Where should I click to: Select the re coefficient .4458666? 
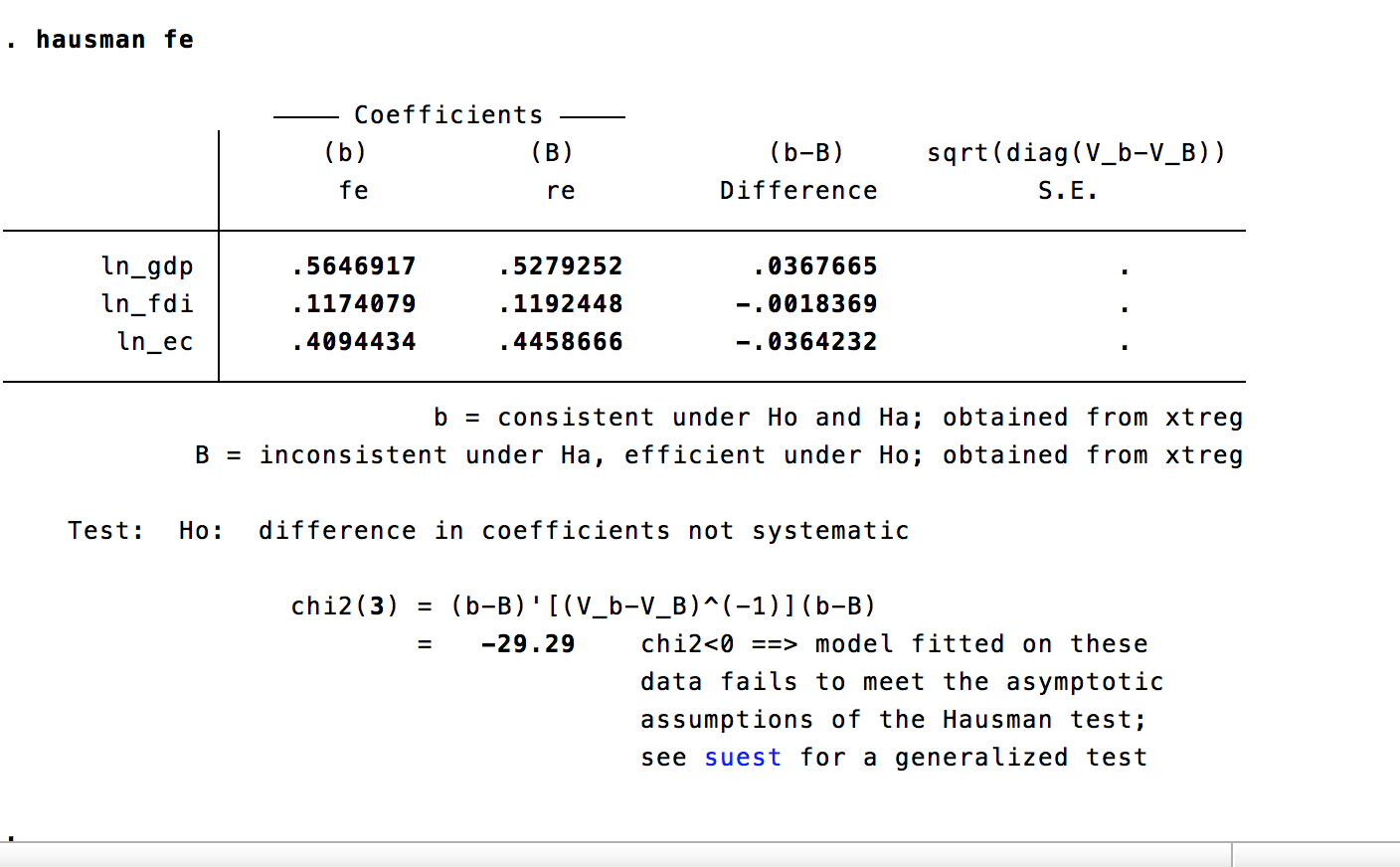[561, 342]
